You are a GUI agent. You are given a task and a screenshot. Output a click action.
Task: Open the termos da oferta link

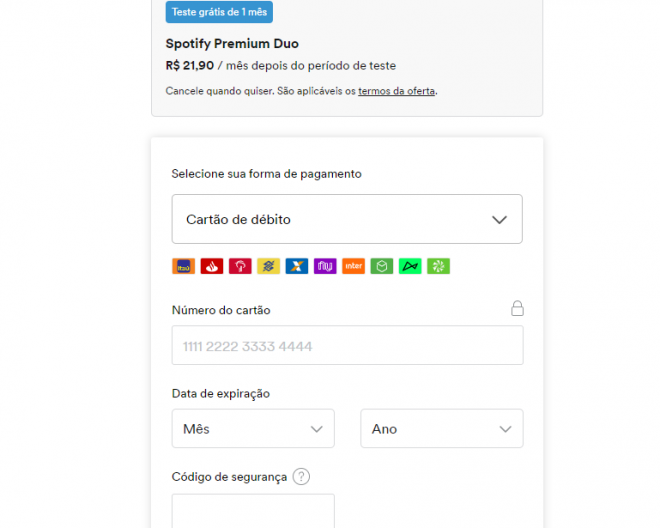[397, 91]
